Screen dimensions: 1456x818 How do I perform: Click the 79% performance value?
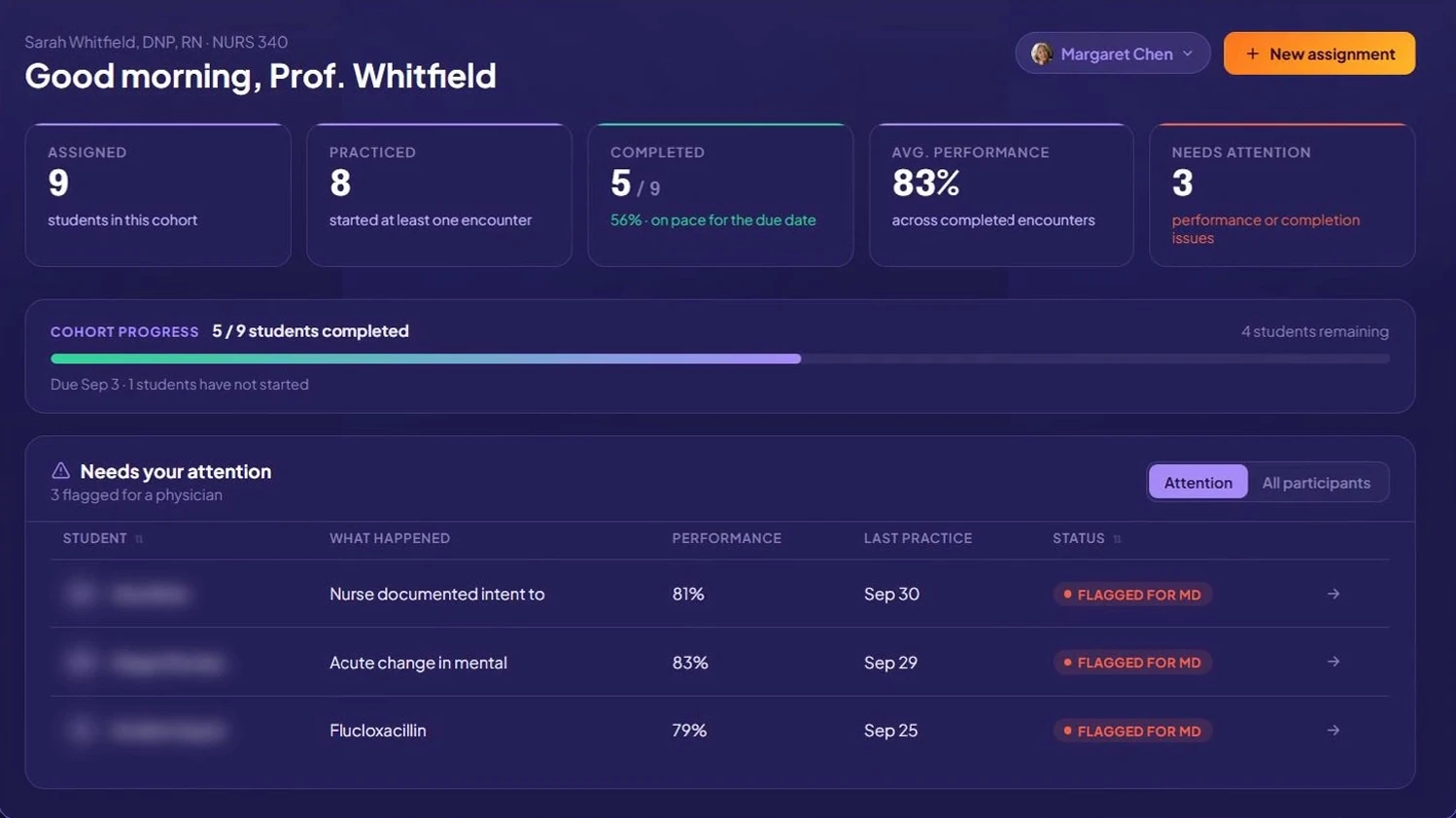click(x=689, y=731)
